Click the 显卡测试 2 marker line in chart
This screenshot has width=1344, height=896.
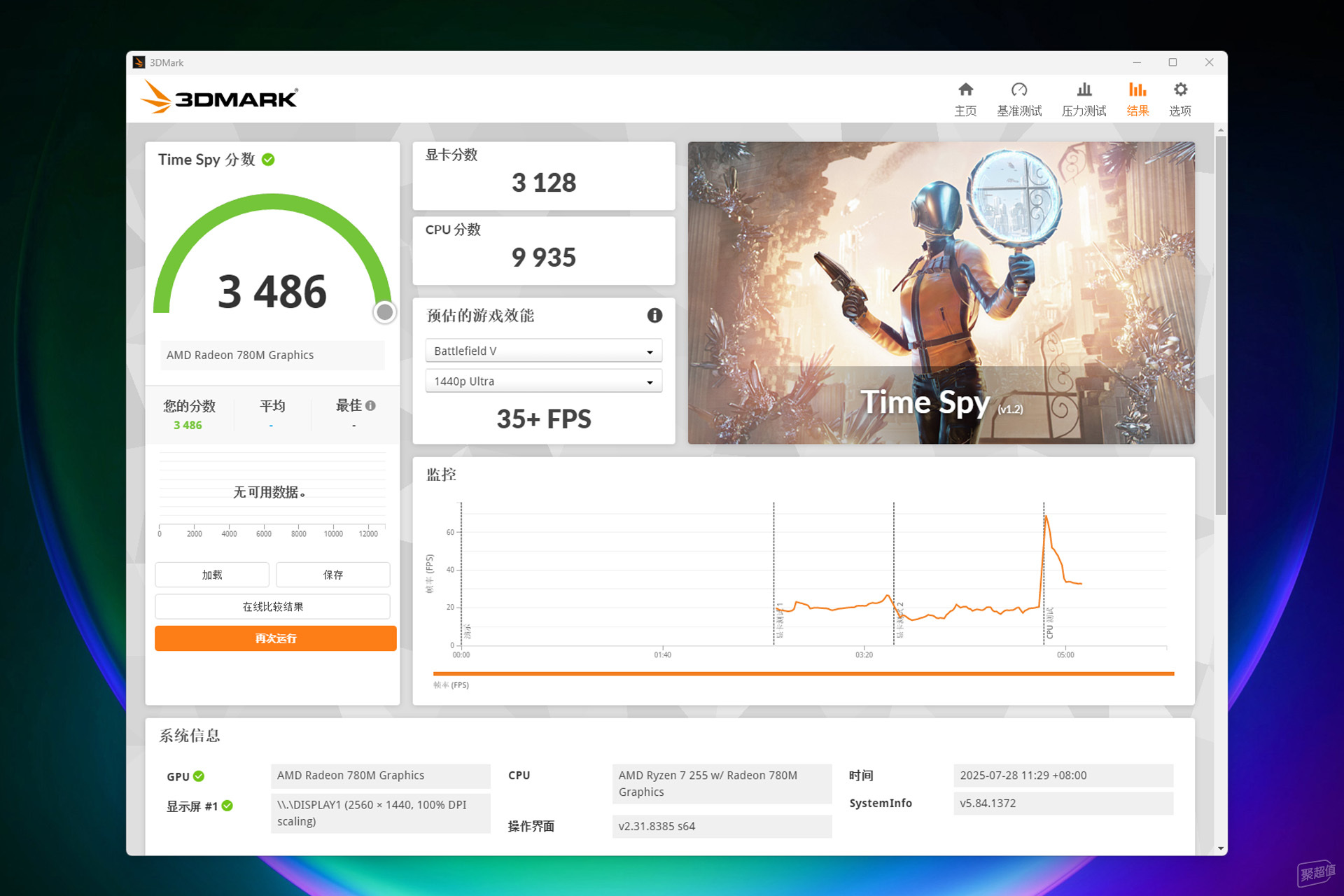coord(894,573)
